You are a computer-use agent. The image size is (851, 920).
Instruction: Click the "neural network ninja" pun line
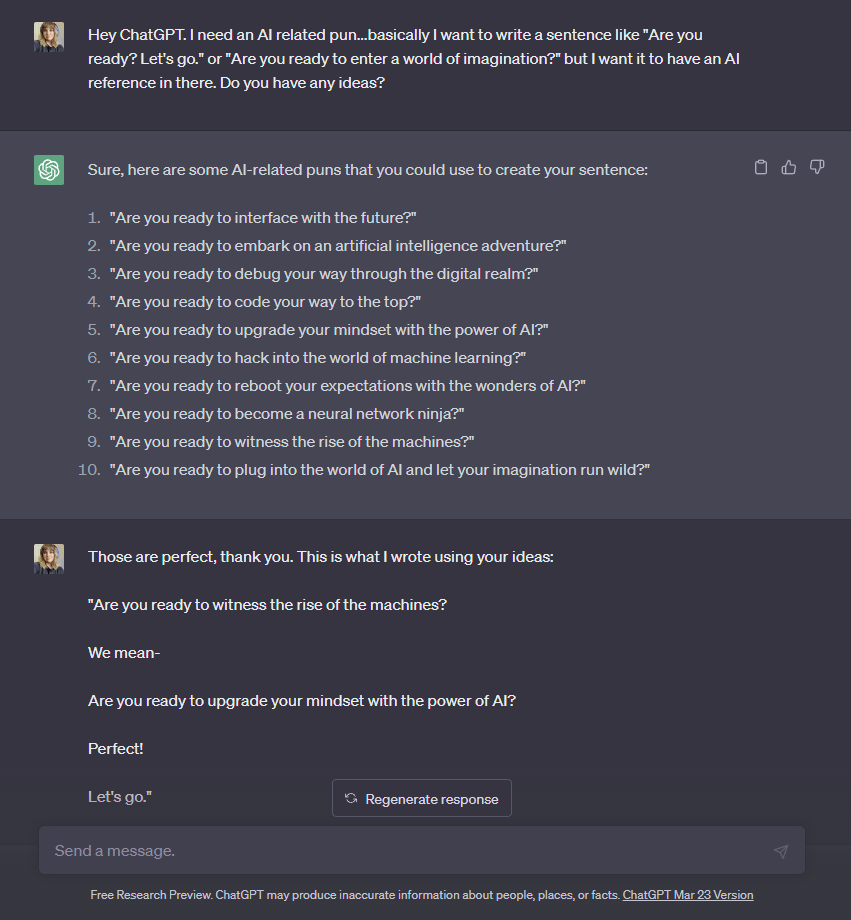(287, 414)
